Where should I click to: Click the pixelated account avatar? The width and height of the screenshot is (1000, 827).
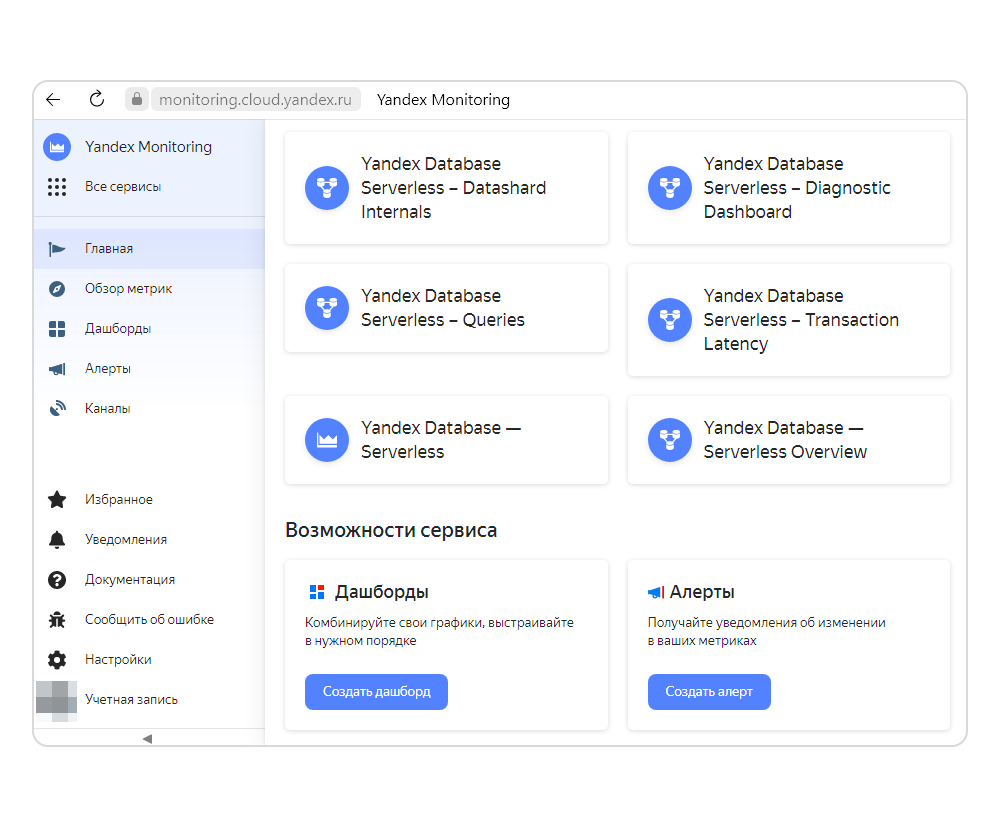point(56,701)
